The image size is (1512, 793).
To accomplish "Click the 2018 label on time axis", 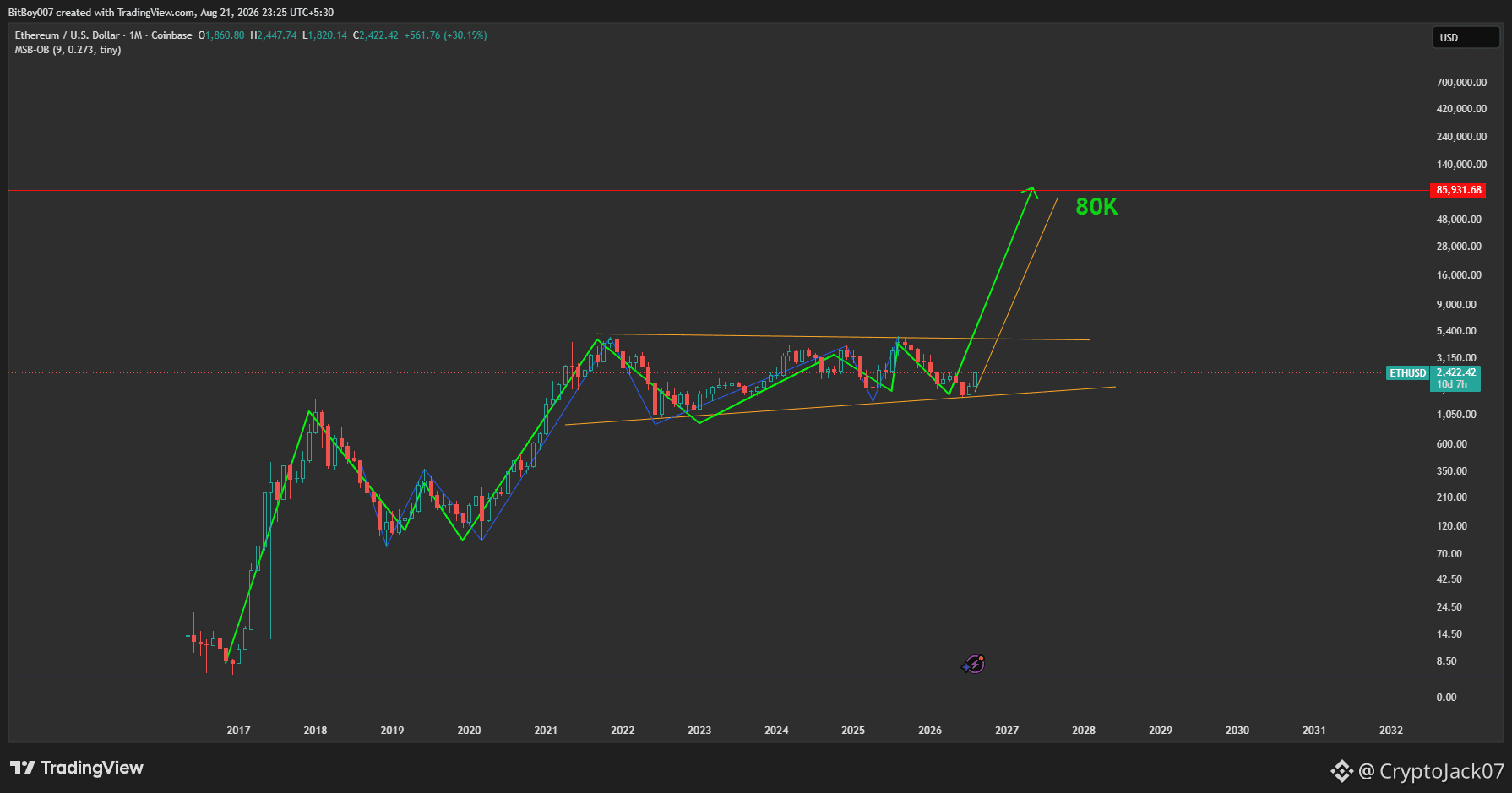I will click(315, 731).
